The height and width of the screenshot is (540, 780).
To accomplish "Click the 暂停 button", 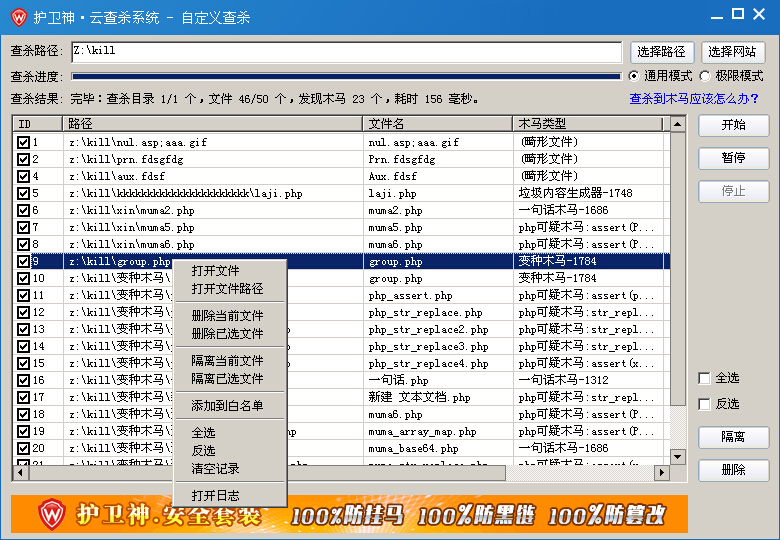I will (x=734, y=158).
